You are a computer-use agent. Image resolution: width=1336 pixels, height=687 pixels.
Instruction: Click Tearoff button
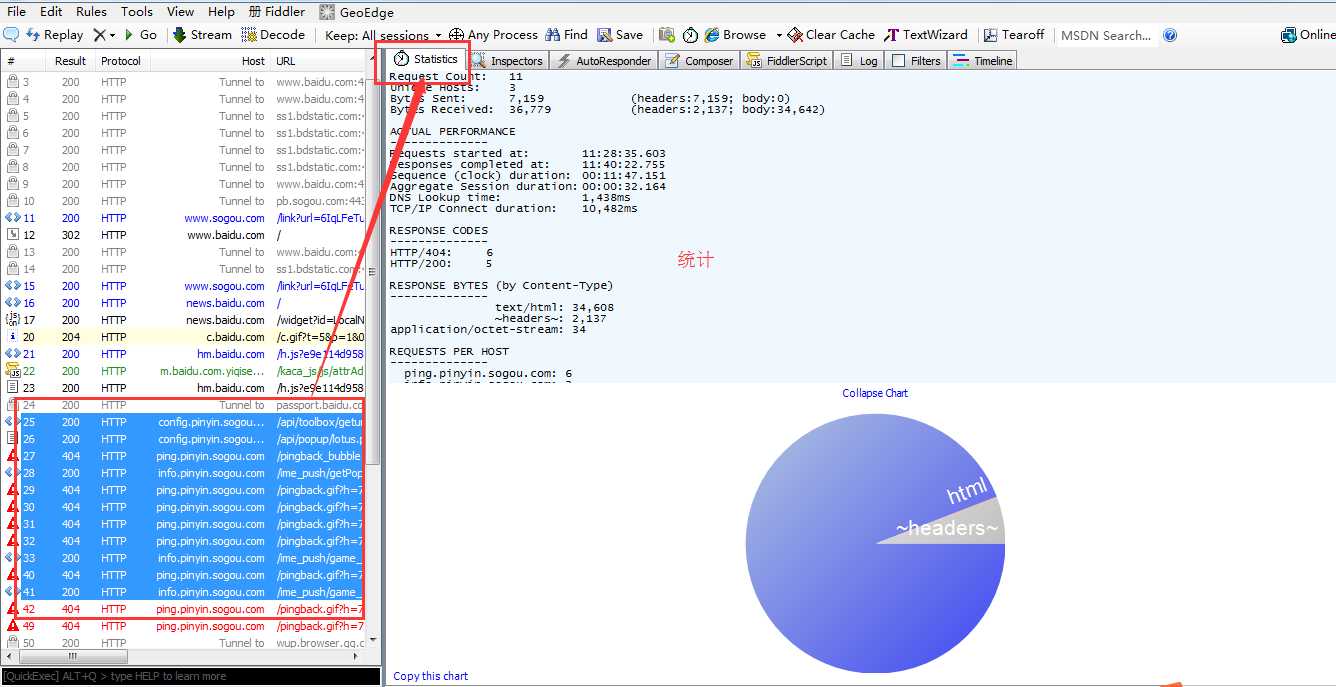[x=1014, y=35]
